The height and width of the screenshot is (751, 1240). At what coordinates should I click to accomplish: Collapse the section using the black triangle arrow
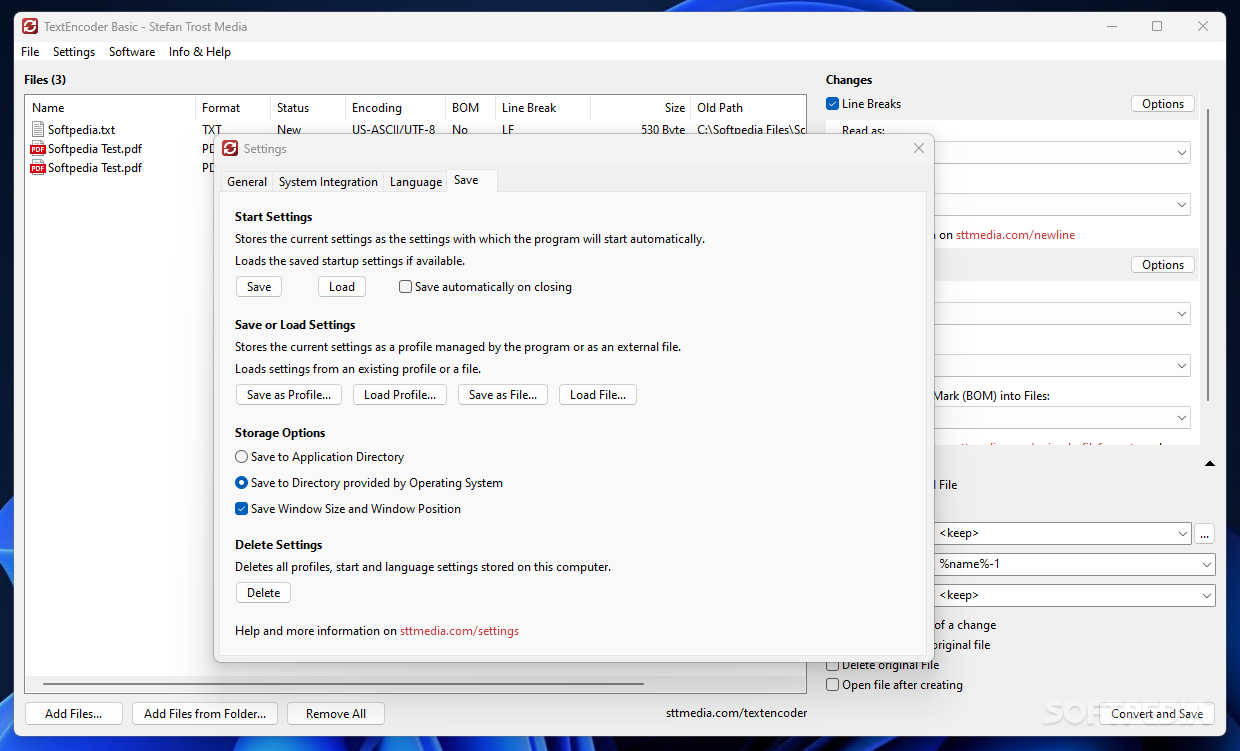(1210, 464)
